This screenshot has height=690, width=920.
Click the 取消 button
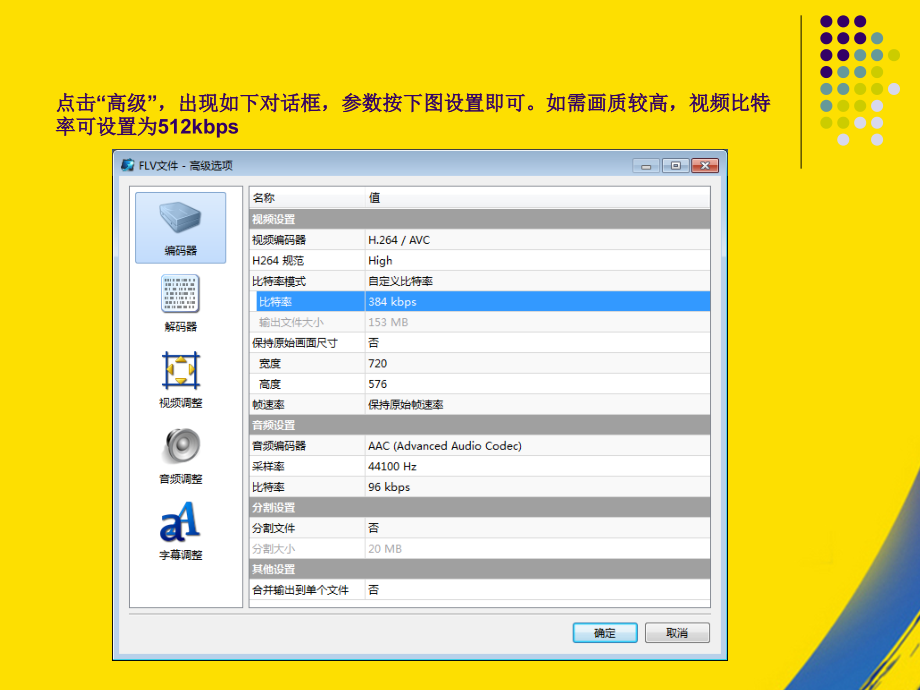[x=677, y=632]
